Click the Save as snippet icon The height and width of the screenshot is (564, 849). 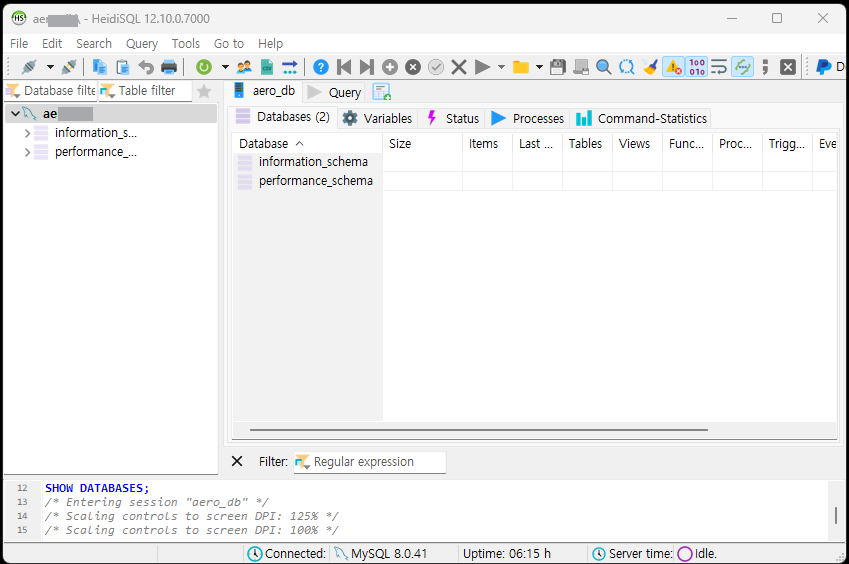[x=581, y=67]
